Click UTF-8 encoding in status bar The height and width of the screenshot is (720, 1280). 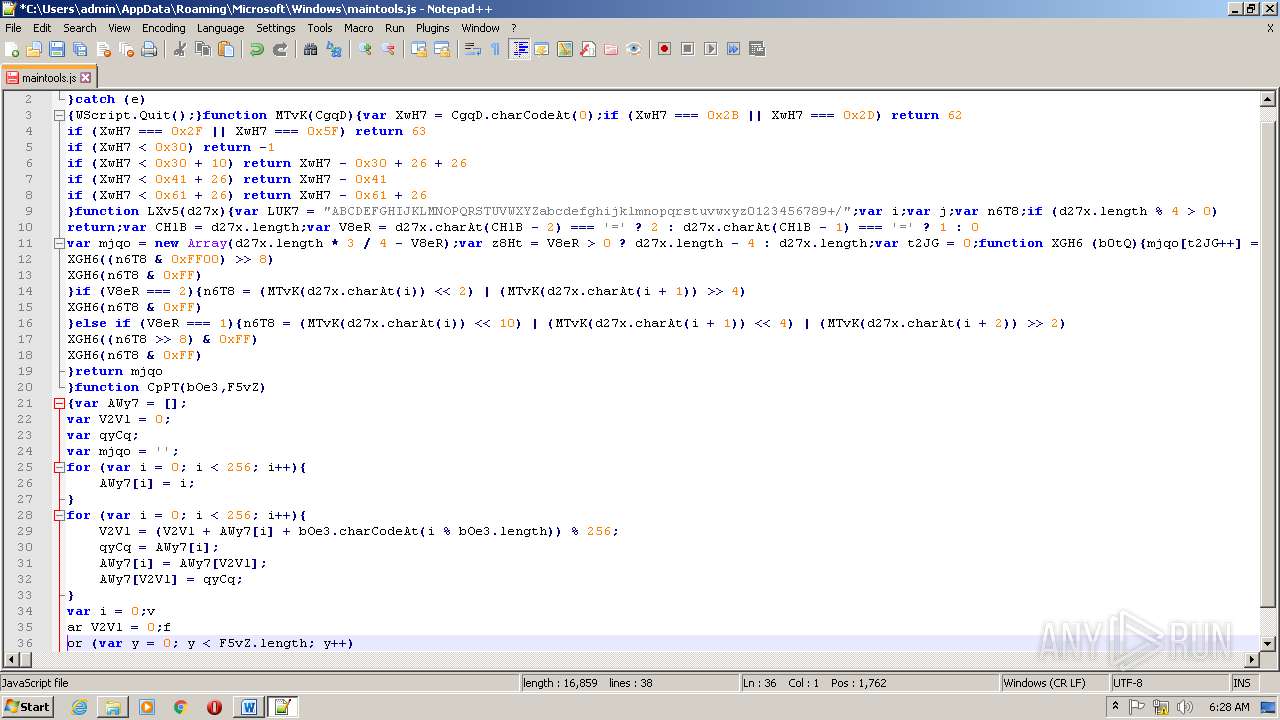[1169, 683]
